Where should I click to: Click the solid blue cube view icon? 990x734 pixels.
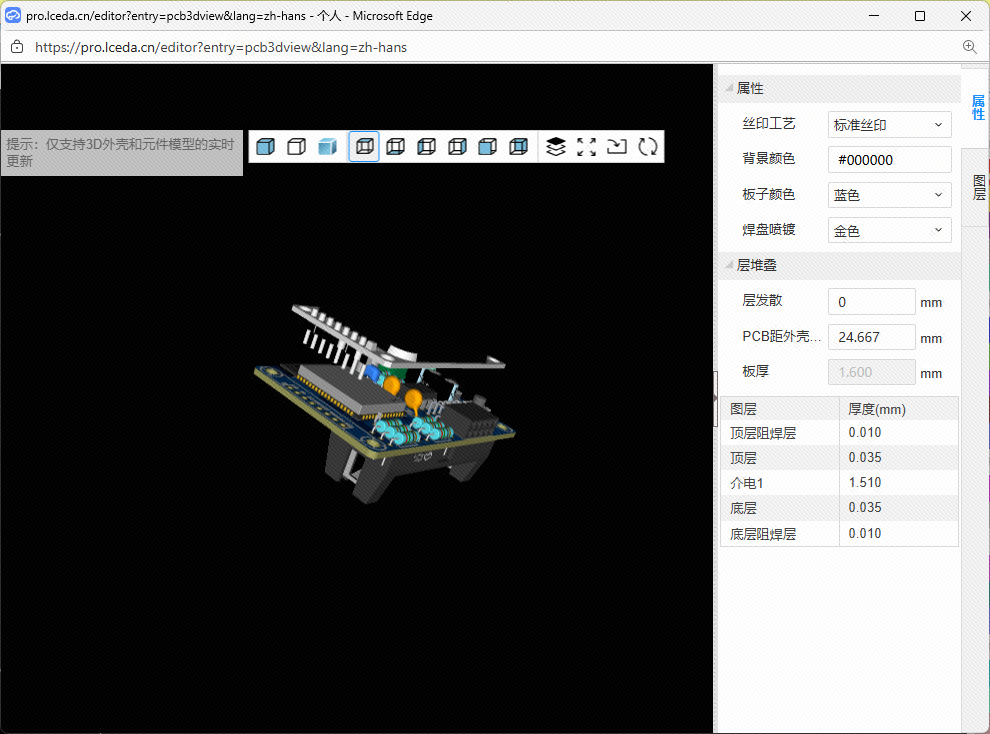pyautogui.click(x=265, y=147)
